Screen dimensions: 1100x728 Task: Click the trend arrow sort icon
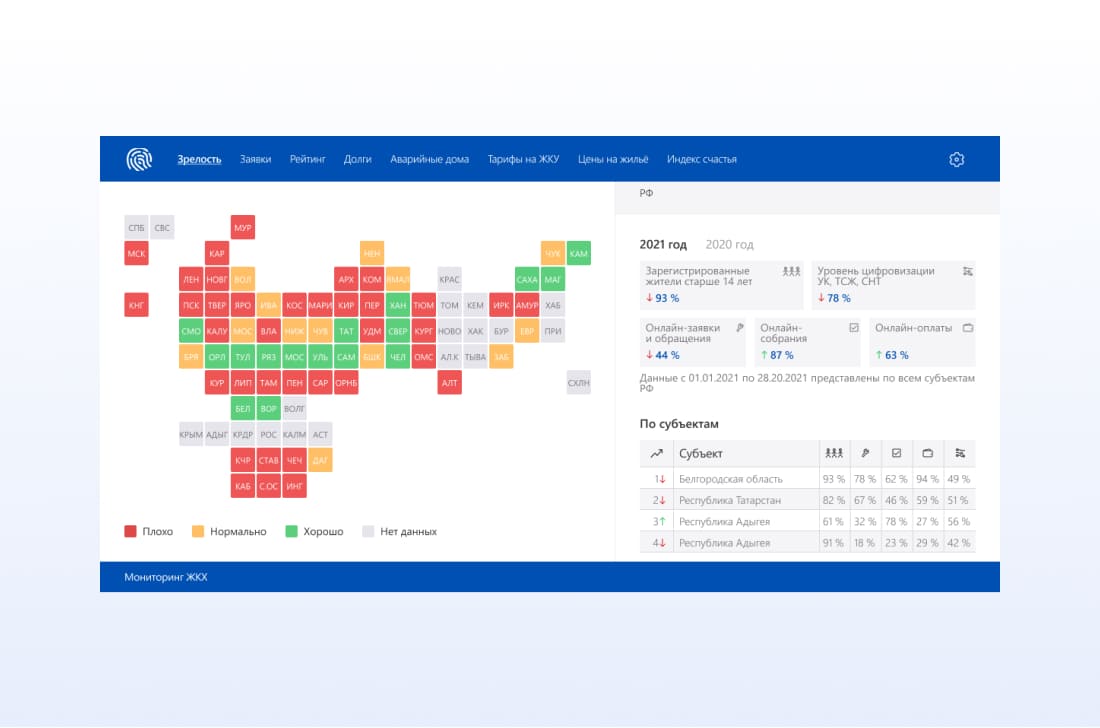point(656,453)
